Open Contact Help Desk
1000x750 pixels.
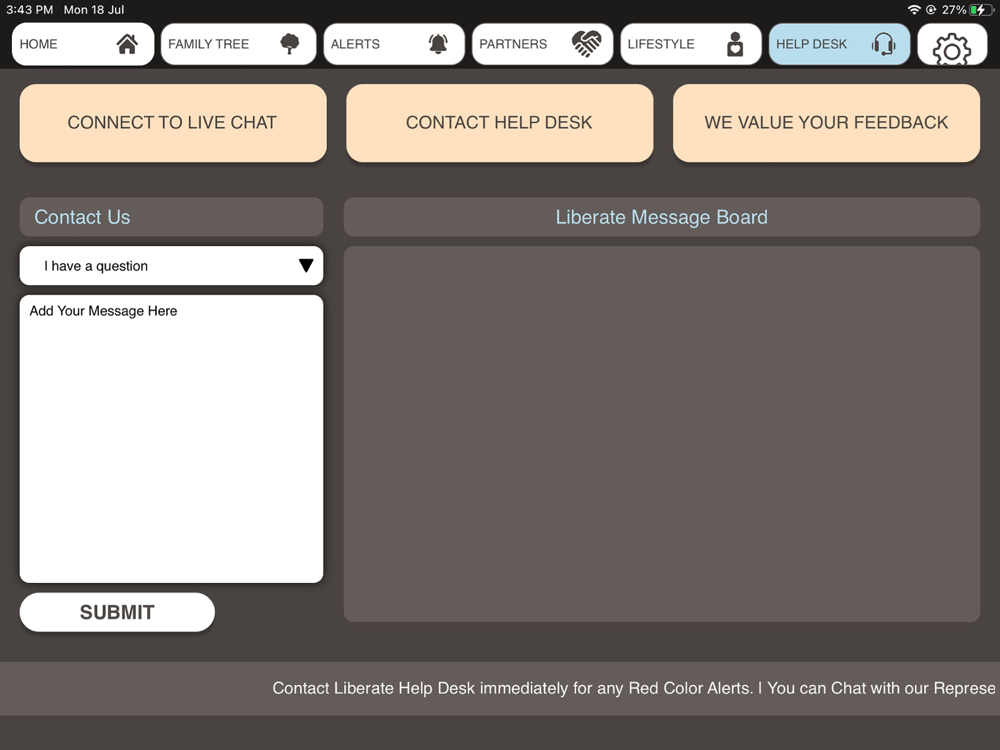pyautogui.click(x=499, y=122)
